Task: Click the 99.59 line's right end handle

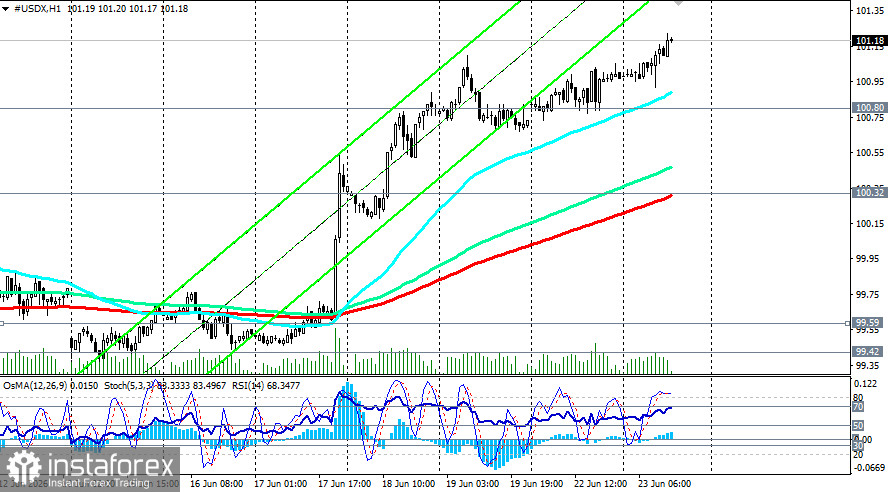Action: [x=847, y=323]
